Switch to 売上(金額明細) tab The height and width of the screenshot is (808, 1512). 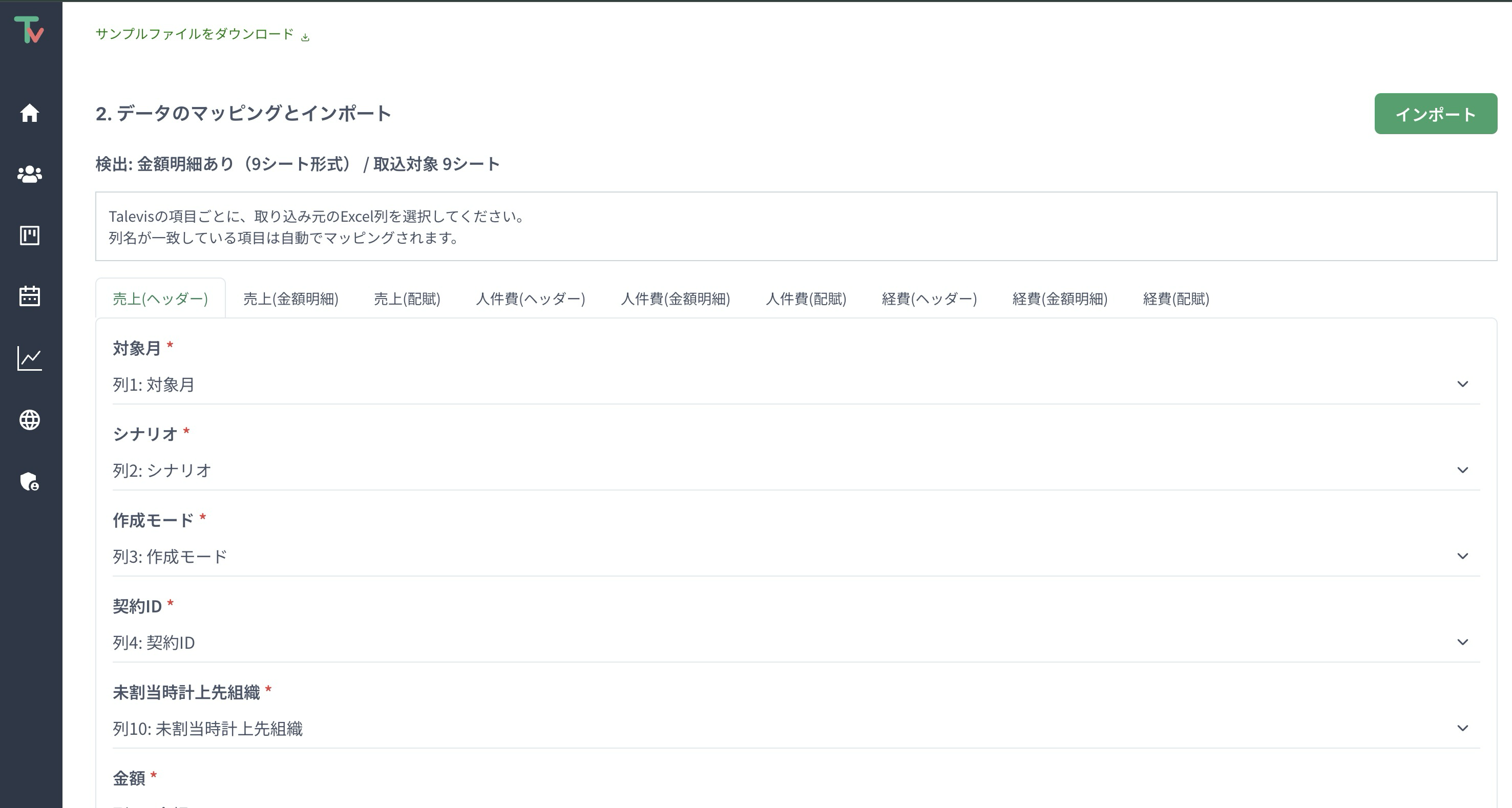pos(290,299)
